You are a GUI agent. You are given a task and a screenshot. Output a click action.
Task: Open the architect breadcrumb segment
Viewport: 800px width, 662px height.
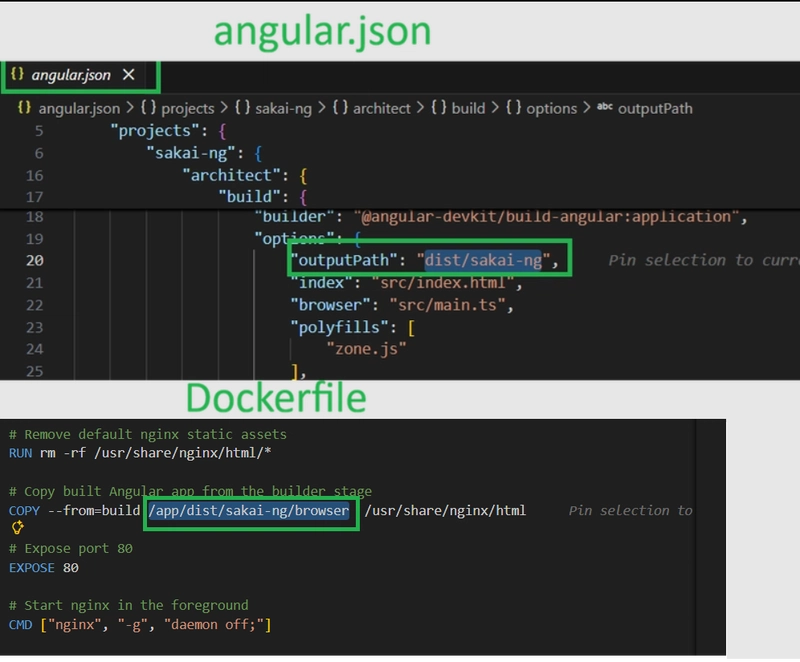coord(382,108)
